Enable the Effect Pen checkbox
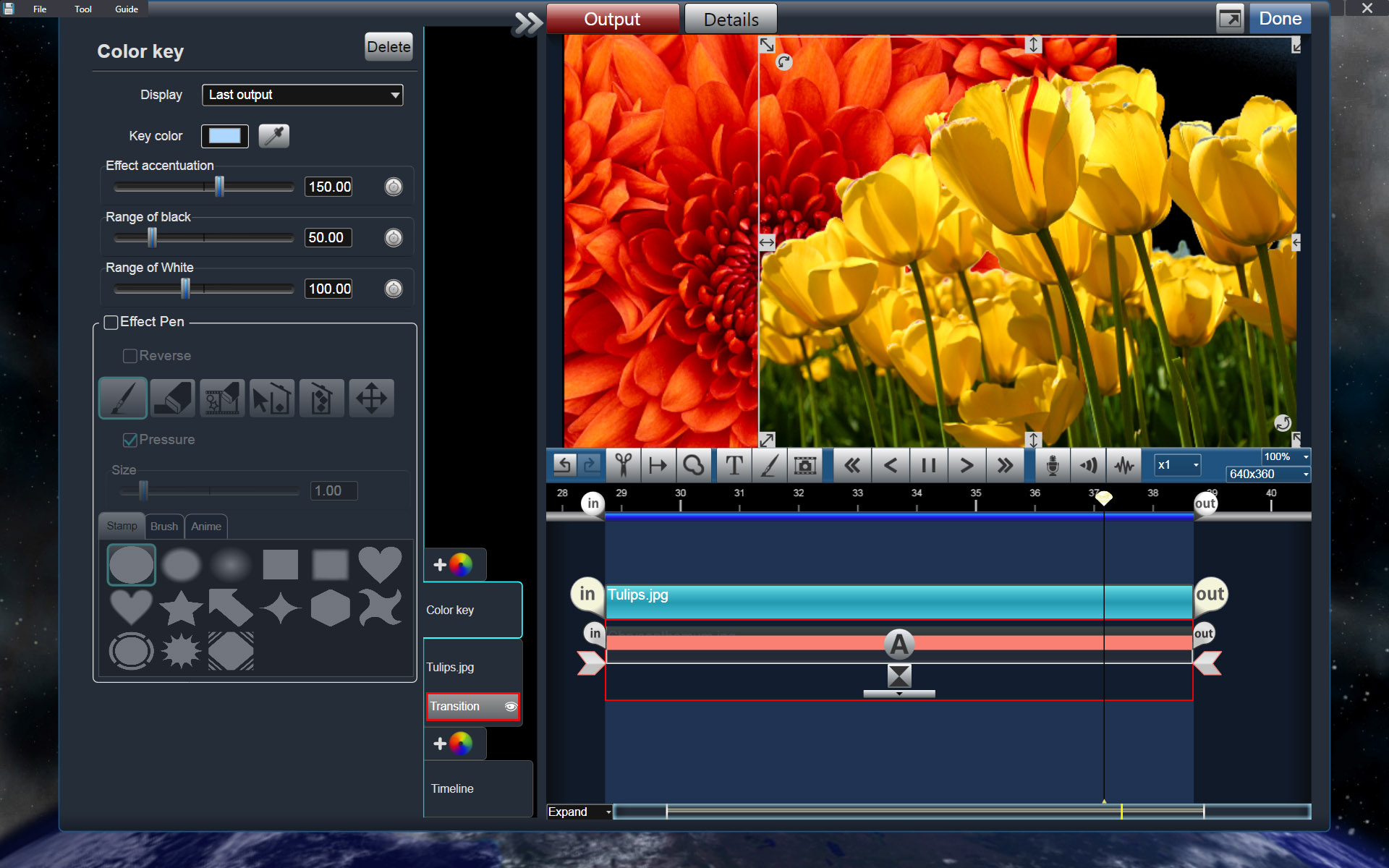1389x868 pixels. (x=111, y=323)
